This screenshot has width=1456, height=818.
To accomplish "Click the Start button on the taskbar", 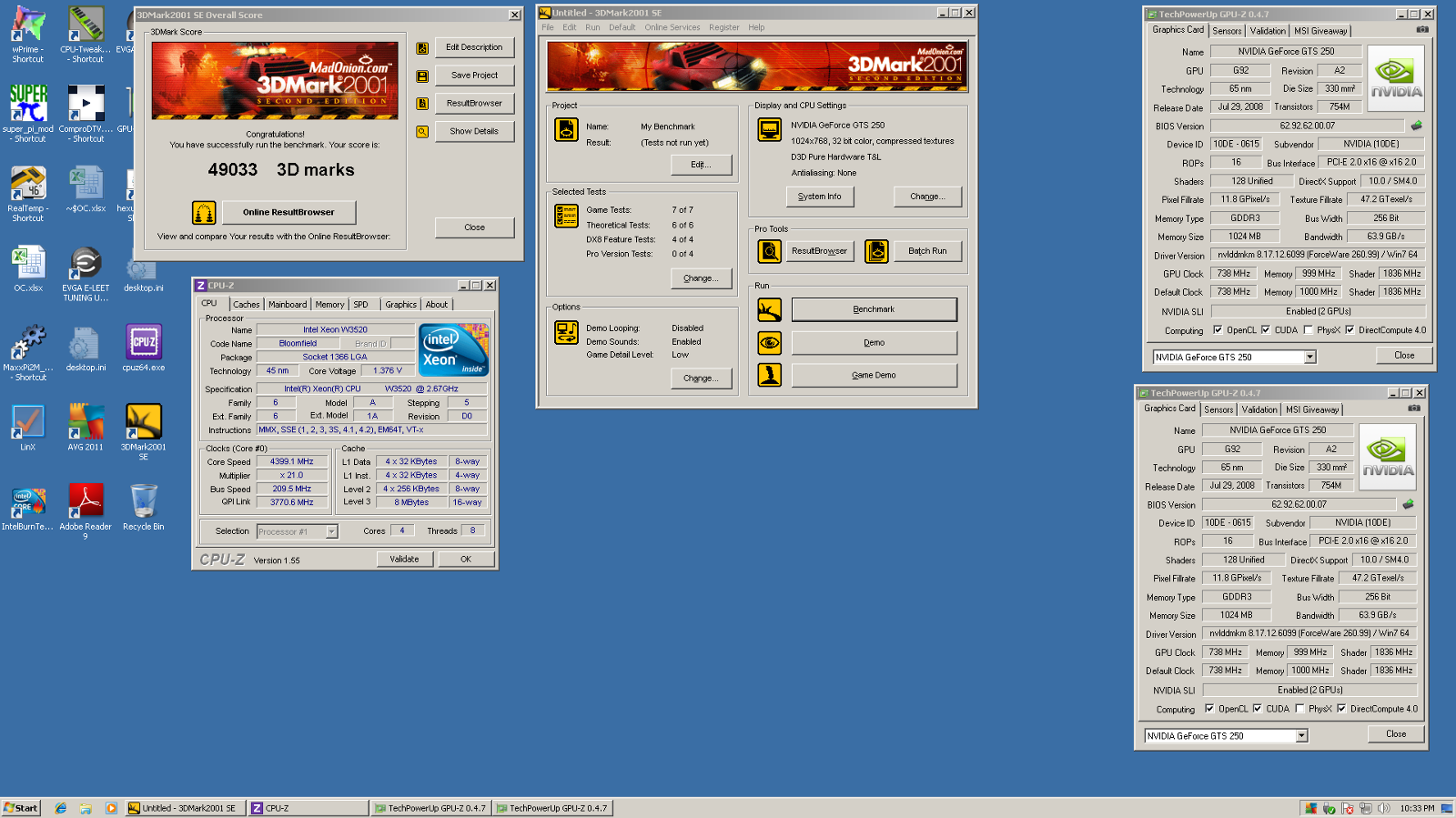I will [21, 808].
